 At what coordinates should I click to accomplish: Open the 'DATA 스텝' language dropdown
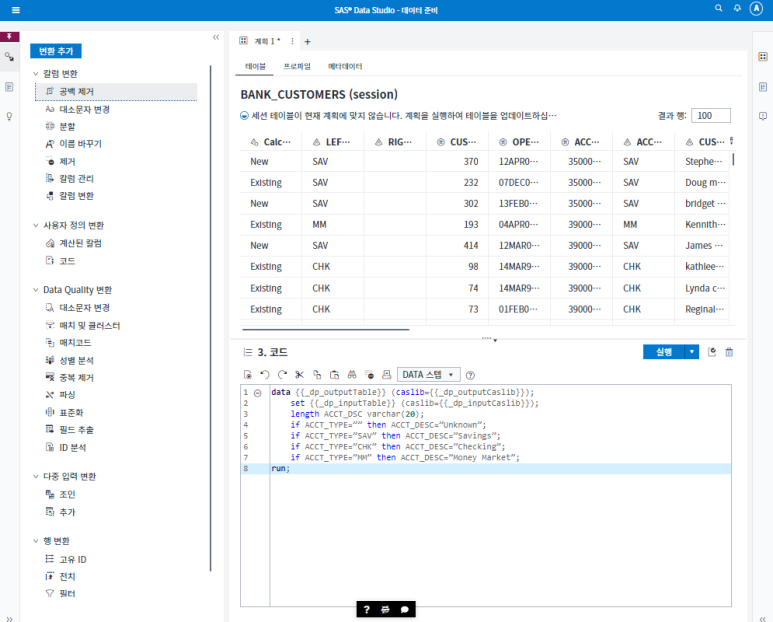tap(428, 375)
